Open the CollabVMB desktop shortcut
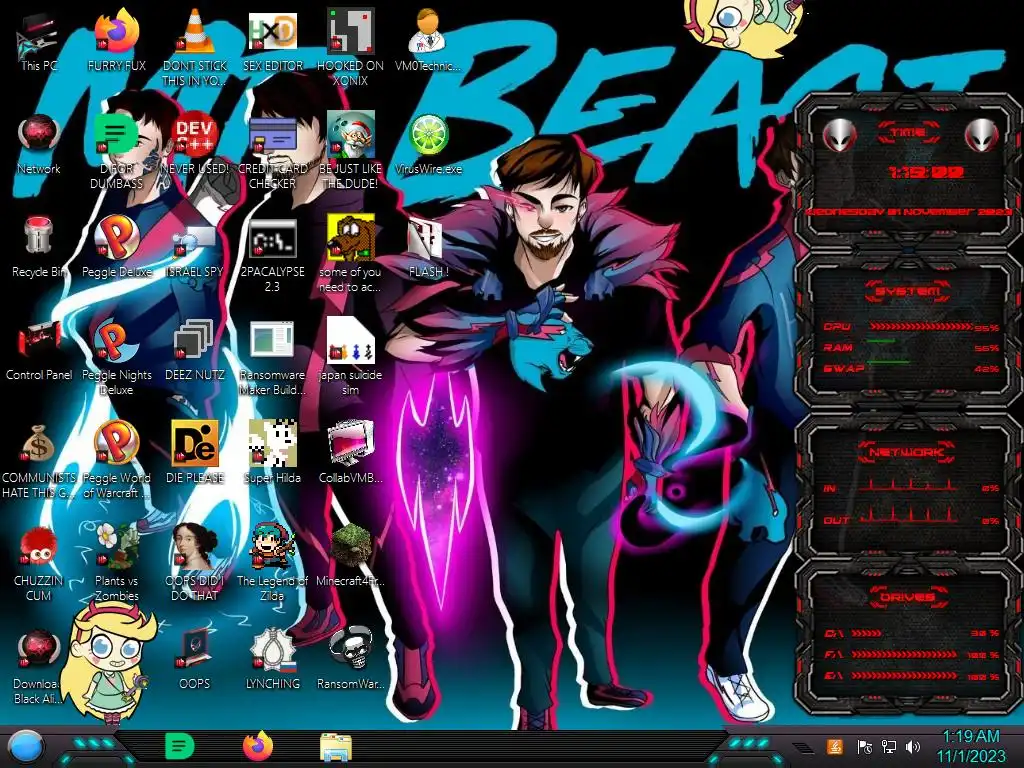 pyautogui.click(x=350, y=453)
